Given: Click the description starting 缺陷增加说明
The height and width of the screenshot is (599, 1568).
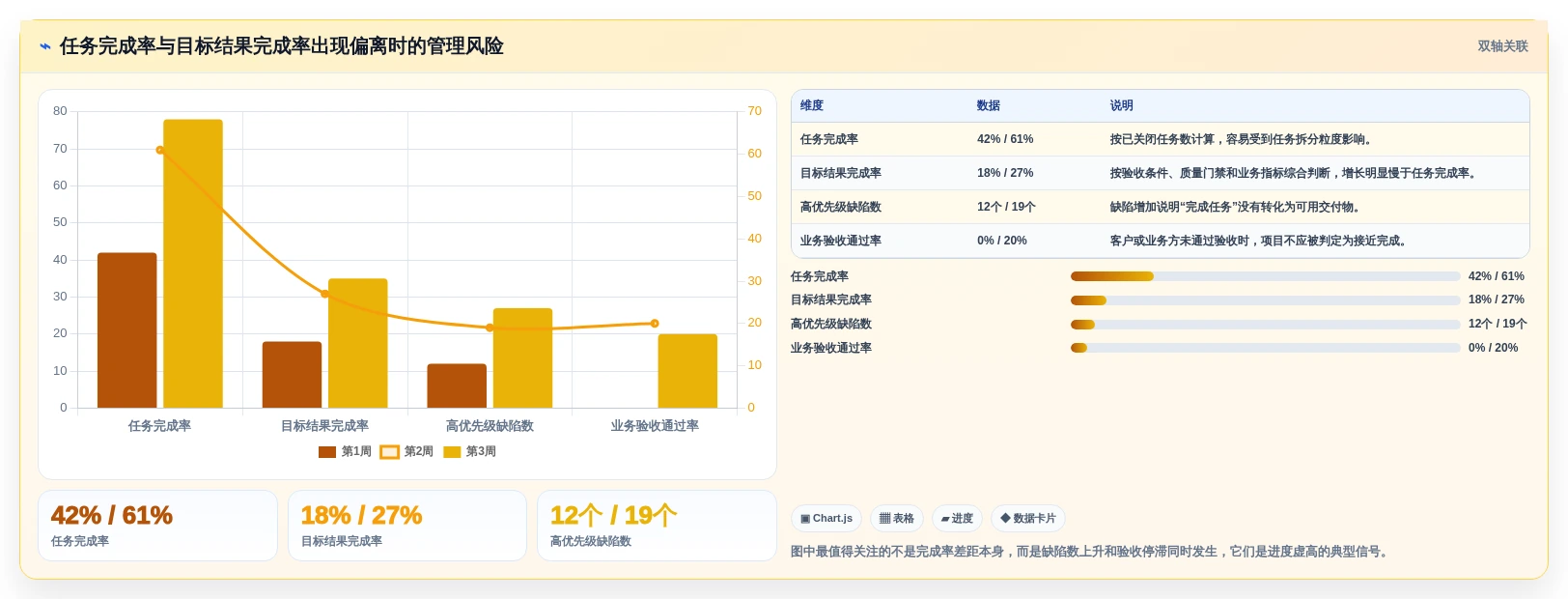Looking at the screenshot, I should (x=1237, y=208).
